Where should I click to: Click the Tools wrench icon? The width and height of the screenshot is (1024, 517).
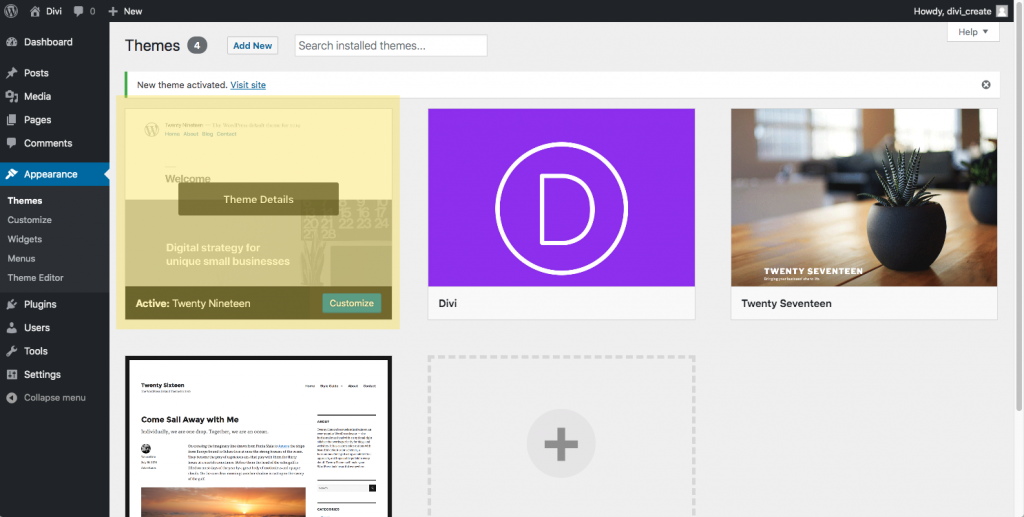(x=12, y=351)
